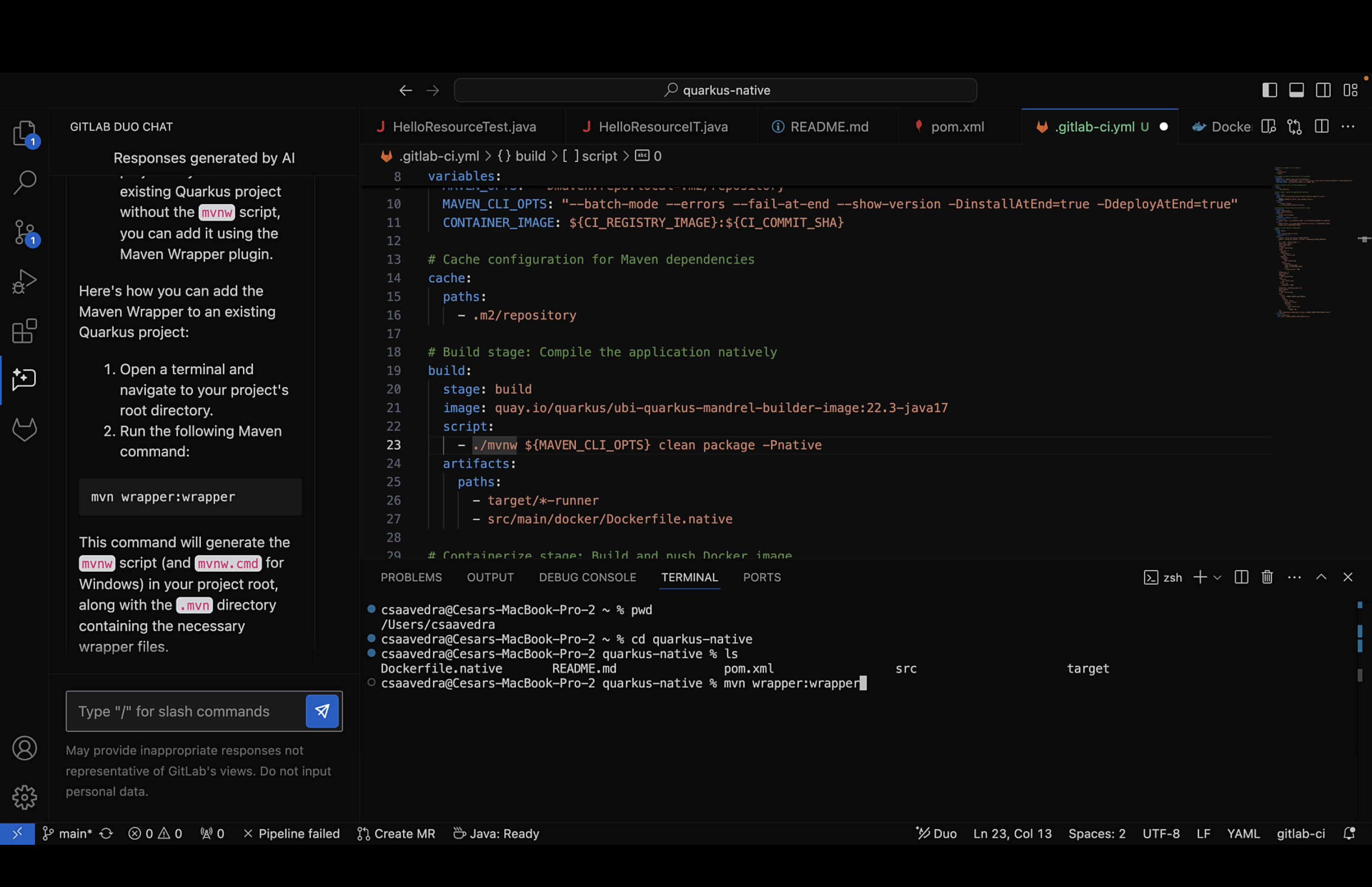This screenshot has height=887, width=1372.
Task: Open the Dockerfile editor tab
Action: point(1221,127)
